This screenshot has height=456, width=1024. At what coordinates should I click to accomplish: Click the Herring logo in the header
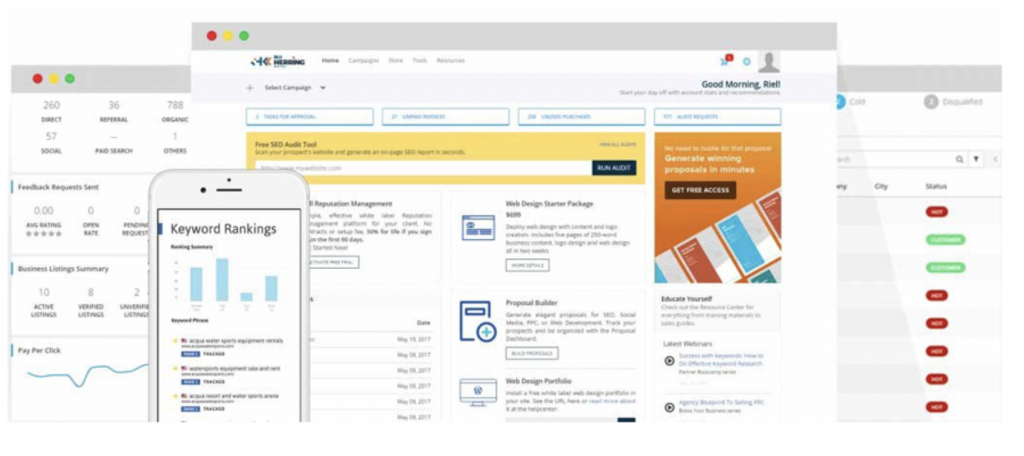coord(278,61)
